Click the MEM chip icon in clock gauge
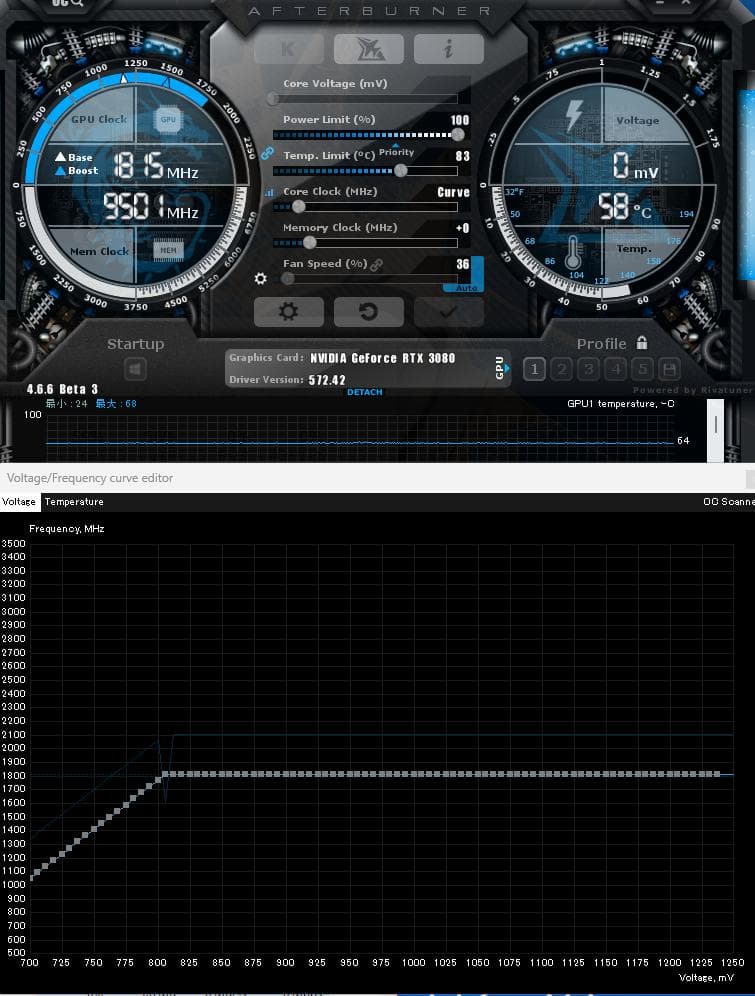Viewport: 755px width, 996px height. pyautogui.click(x=168, y=250)
